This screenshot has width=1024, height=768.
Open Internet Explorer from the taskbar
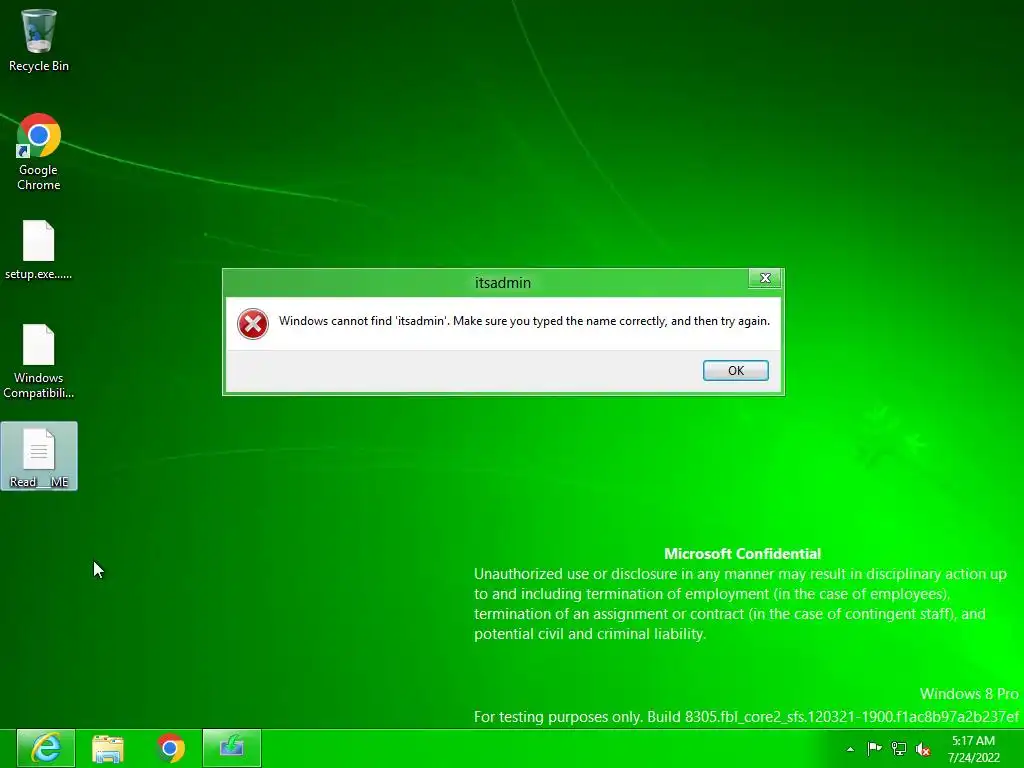(46, 748)
